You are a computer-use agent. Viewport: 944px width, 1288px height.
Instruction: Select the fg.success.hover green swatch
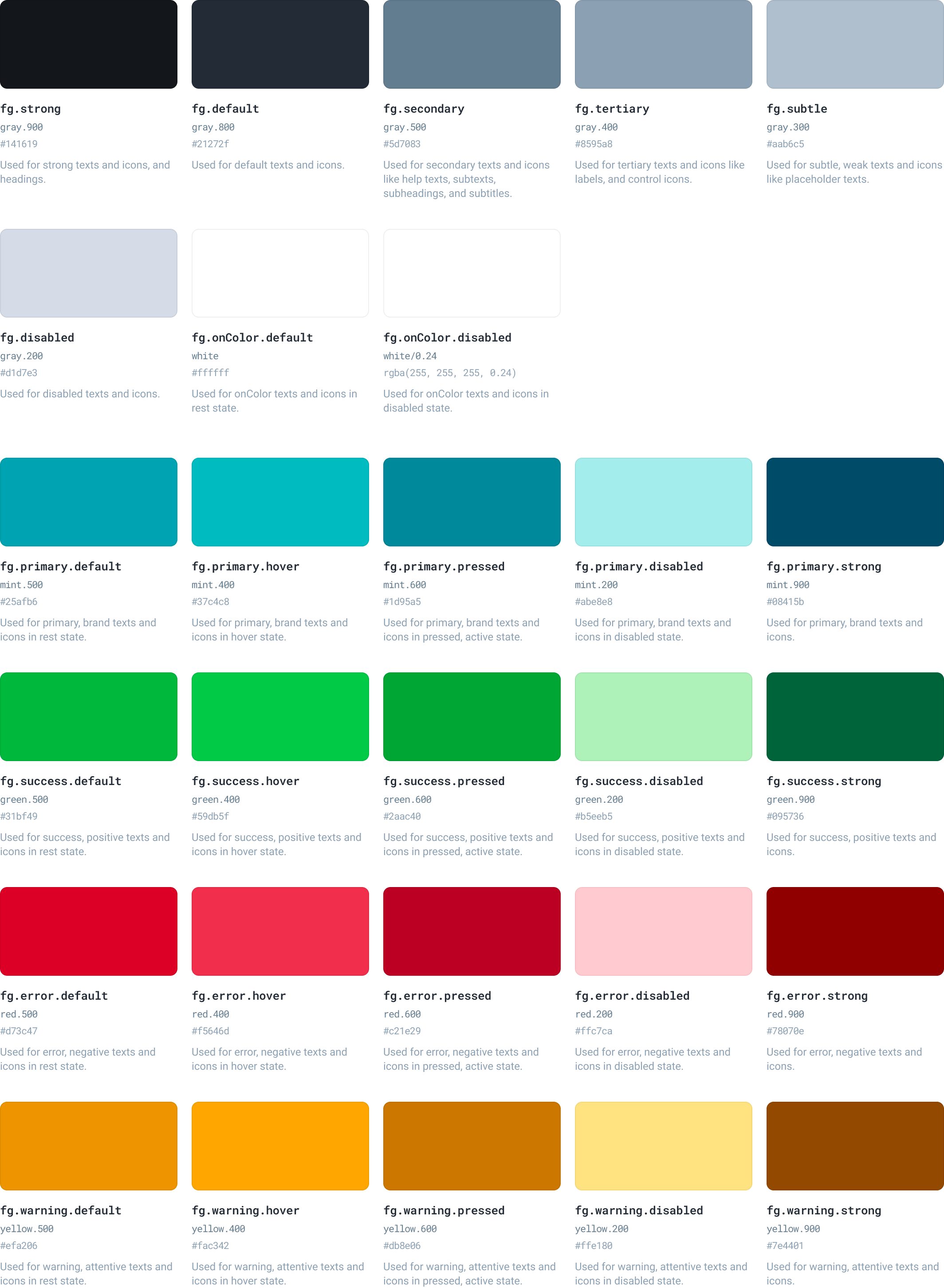click(x=280, y=716)
